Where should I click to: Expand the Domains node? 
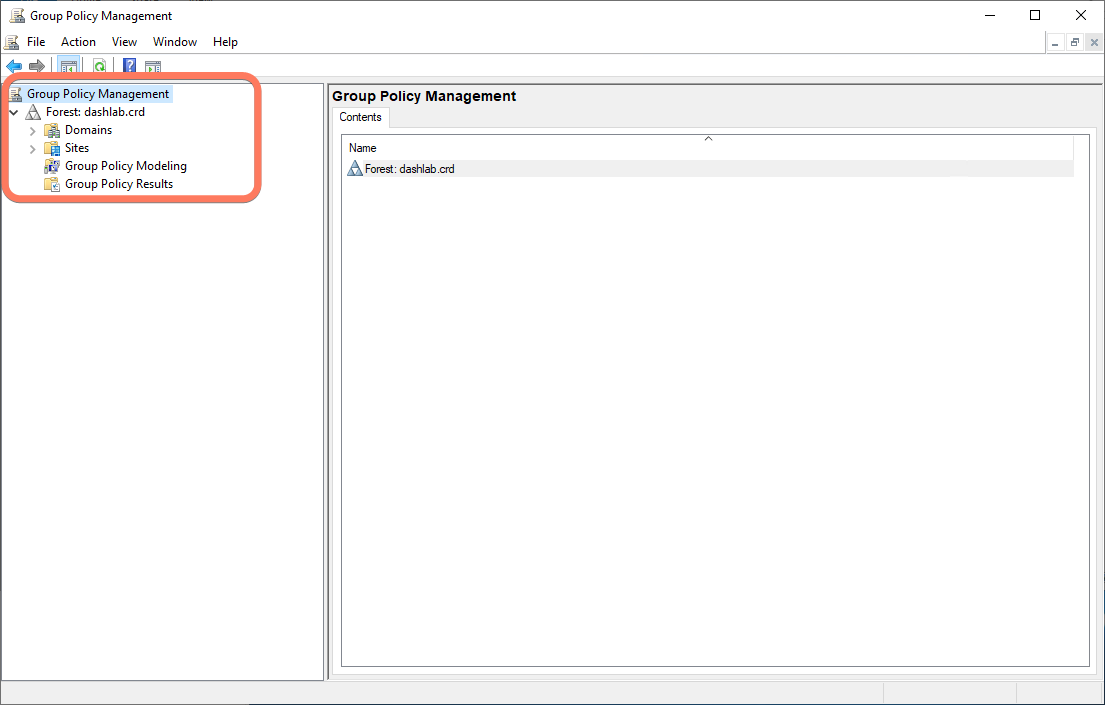point(32,130)
